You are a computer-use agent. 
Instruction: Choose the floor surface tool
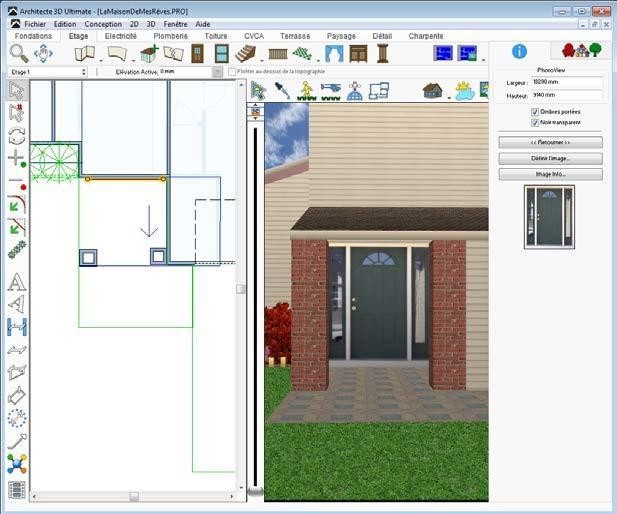click(117, 53)
